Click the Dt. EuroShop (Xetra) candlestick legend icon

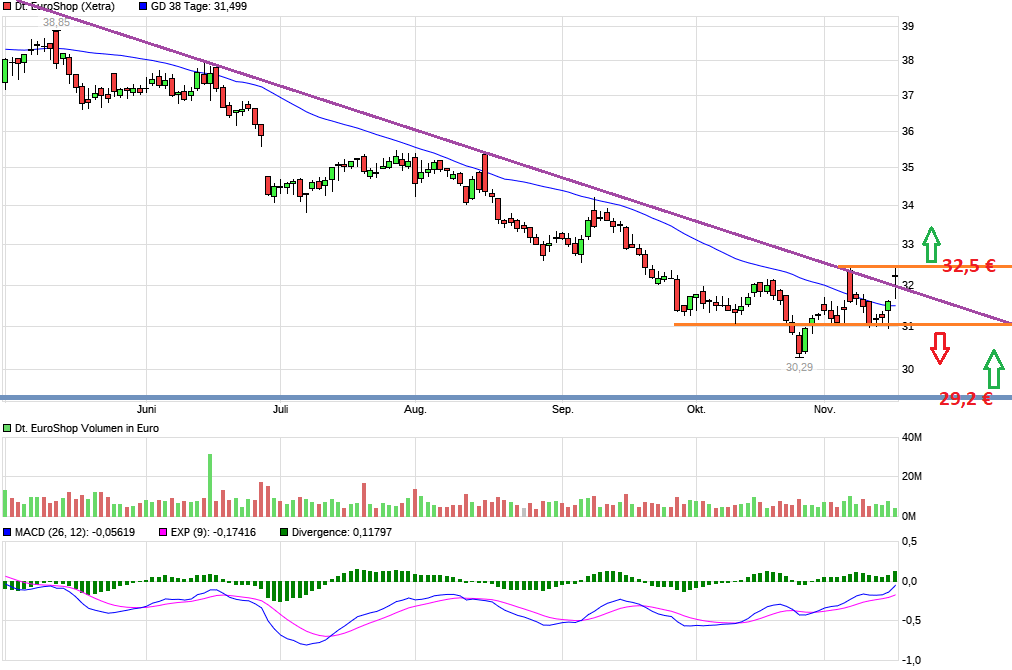pyautogui.click(x=8, y=6)
